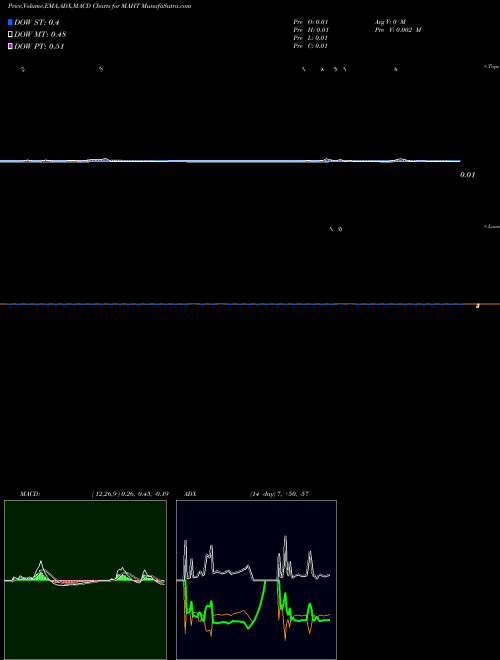The image size is (500, 660).
Task: Click the 'Avg V: 0 M' volume text
Action: (390, 22)
